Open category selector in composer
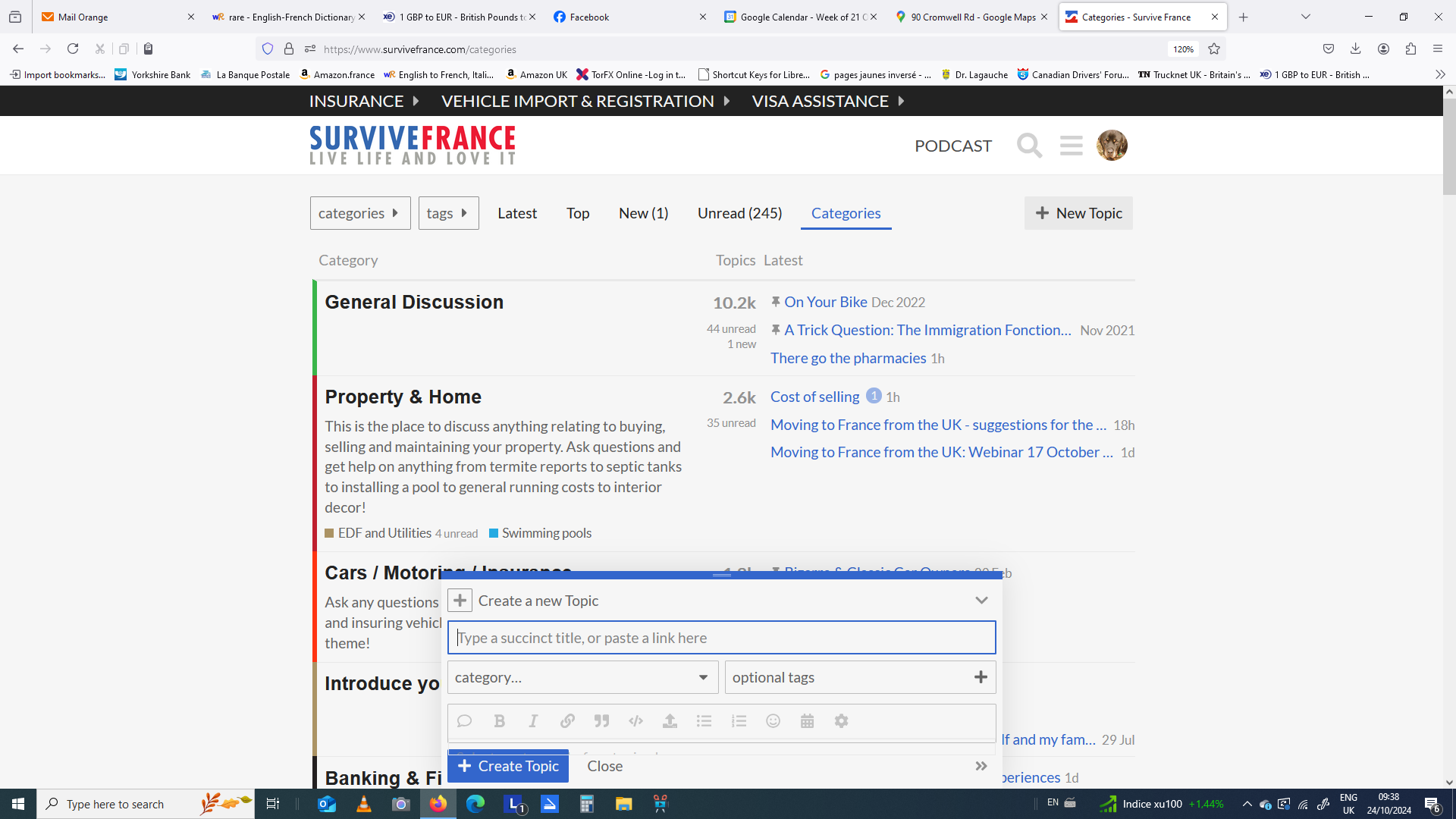The height and width of the screenshot is (819, 1456). pyautogui.click(x=582, y=677)
